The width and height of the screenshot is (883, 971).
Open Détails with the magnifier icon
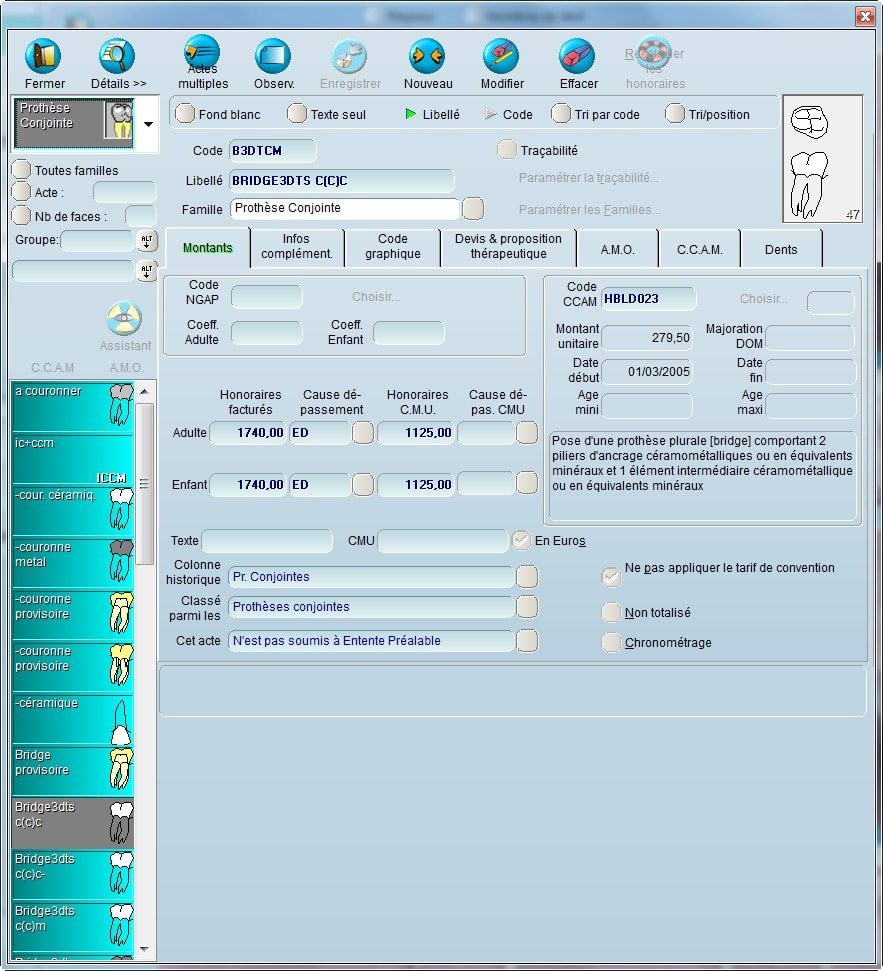[117, 57]
